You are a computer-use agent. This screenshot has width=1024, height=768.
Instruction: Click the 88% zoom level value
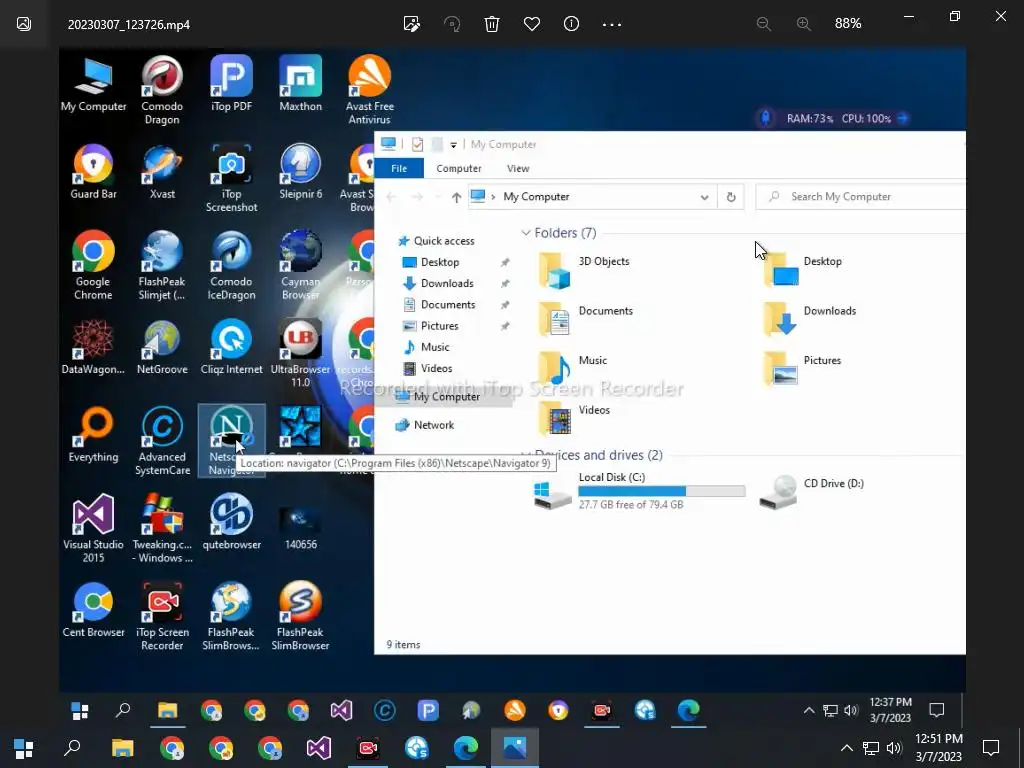click(848, 24)
